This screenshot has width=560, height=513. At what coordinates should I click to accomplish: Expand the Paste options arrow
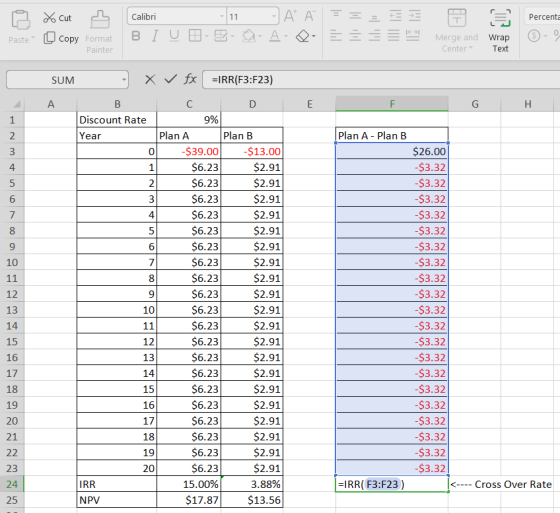point(33,38)
